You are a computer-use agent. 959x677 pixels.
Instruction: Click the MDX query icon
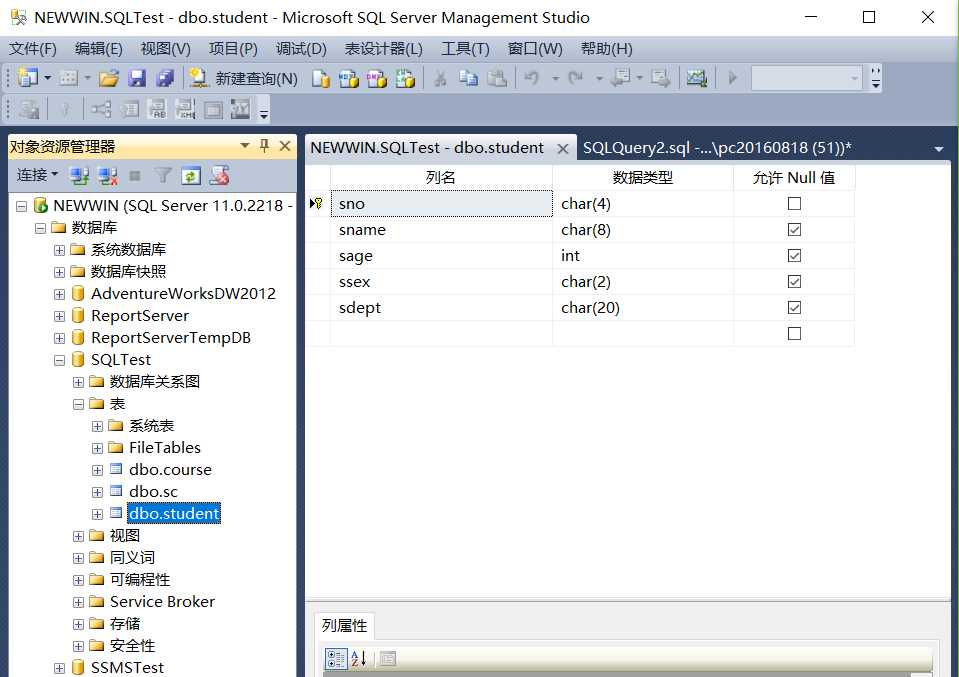coord(349,78)
